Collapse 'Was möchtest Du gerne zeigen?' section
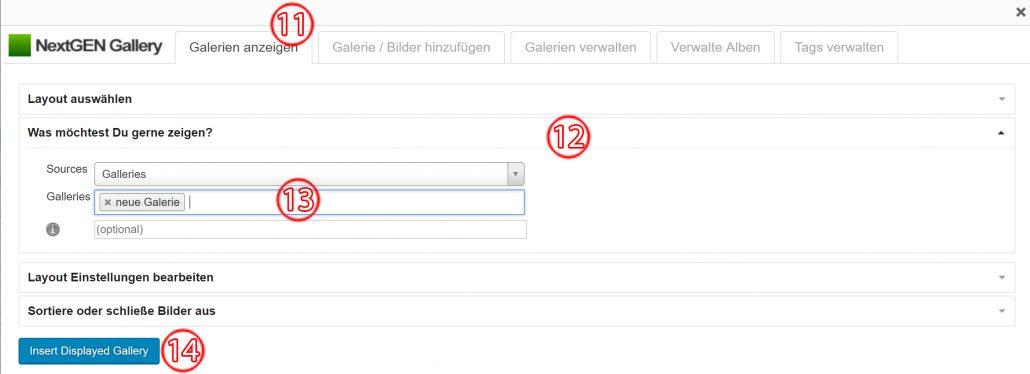This screenshot has height=374, width=1030. coord(517,133)
